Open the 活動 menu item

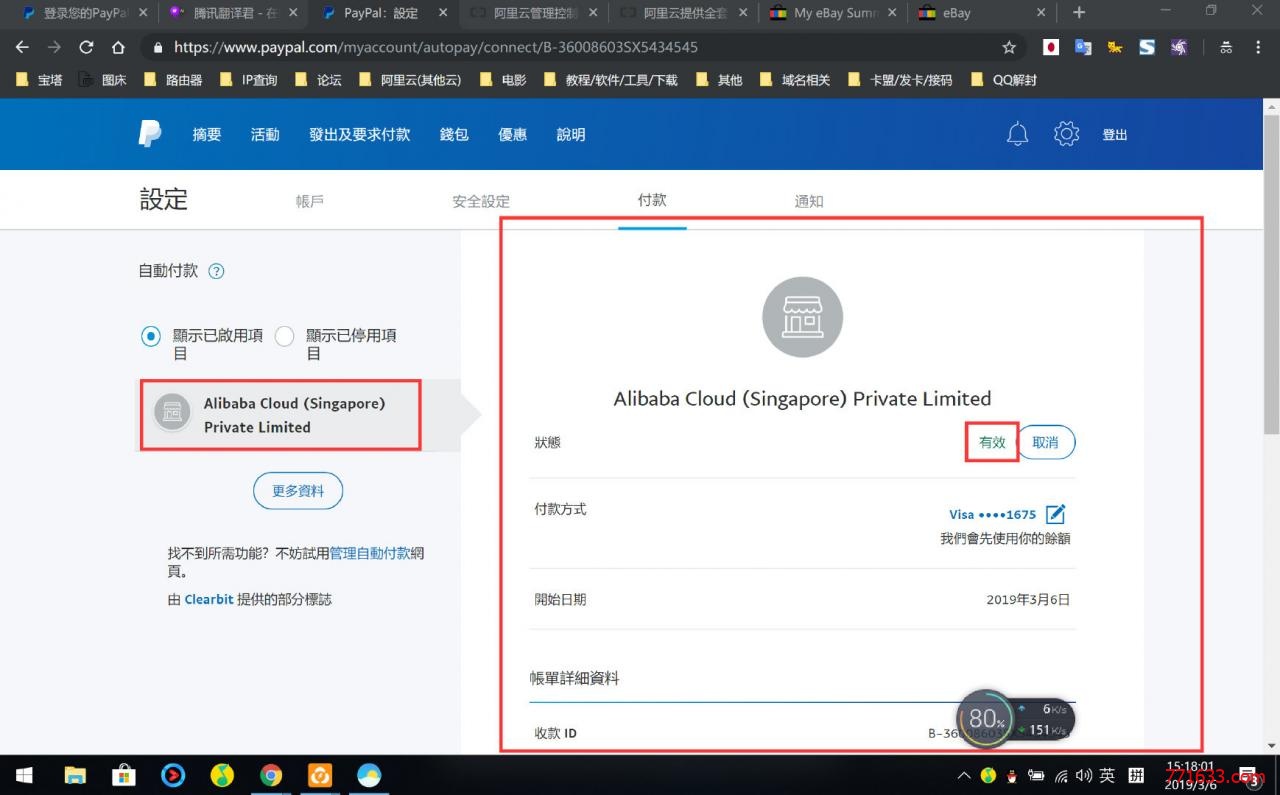(x=265, y=134)
